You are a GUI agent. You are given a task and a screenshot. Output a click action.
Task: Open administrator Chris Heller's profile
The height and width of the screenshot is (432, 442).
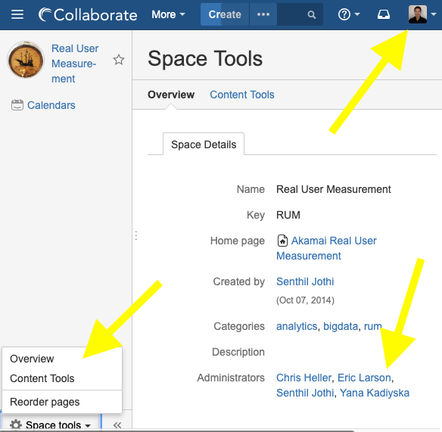click(304, 378)
